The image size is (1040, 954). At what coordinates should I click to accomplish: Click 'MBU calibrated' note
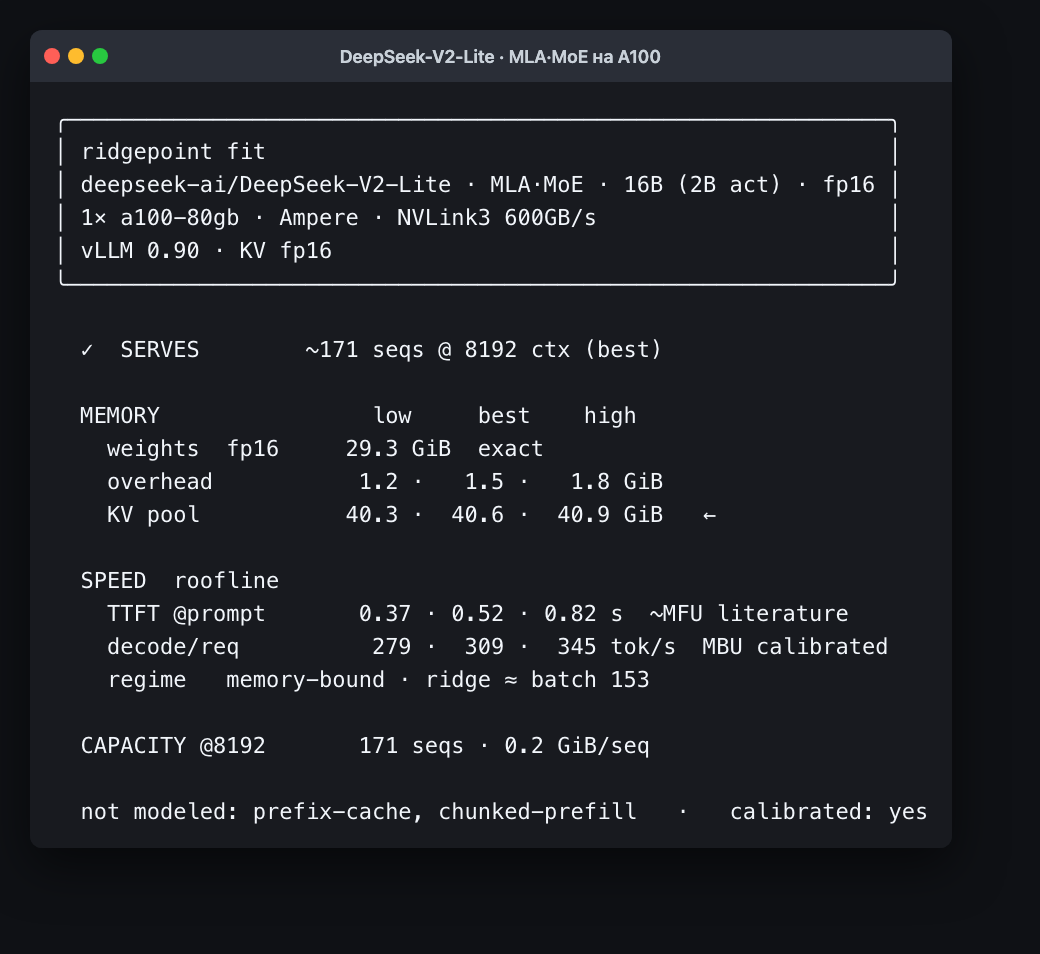[x=795, y=647]
